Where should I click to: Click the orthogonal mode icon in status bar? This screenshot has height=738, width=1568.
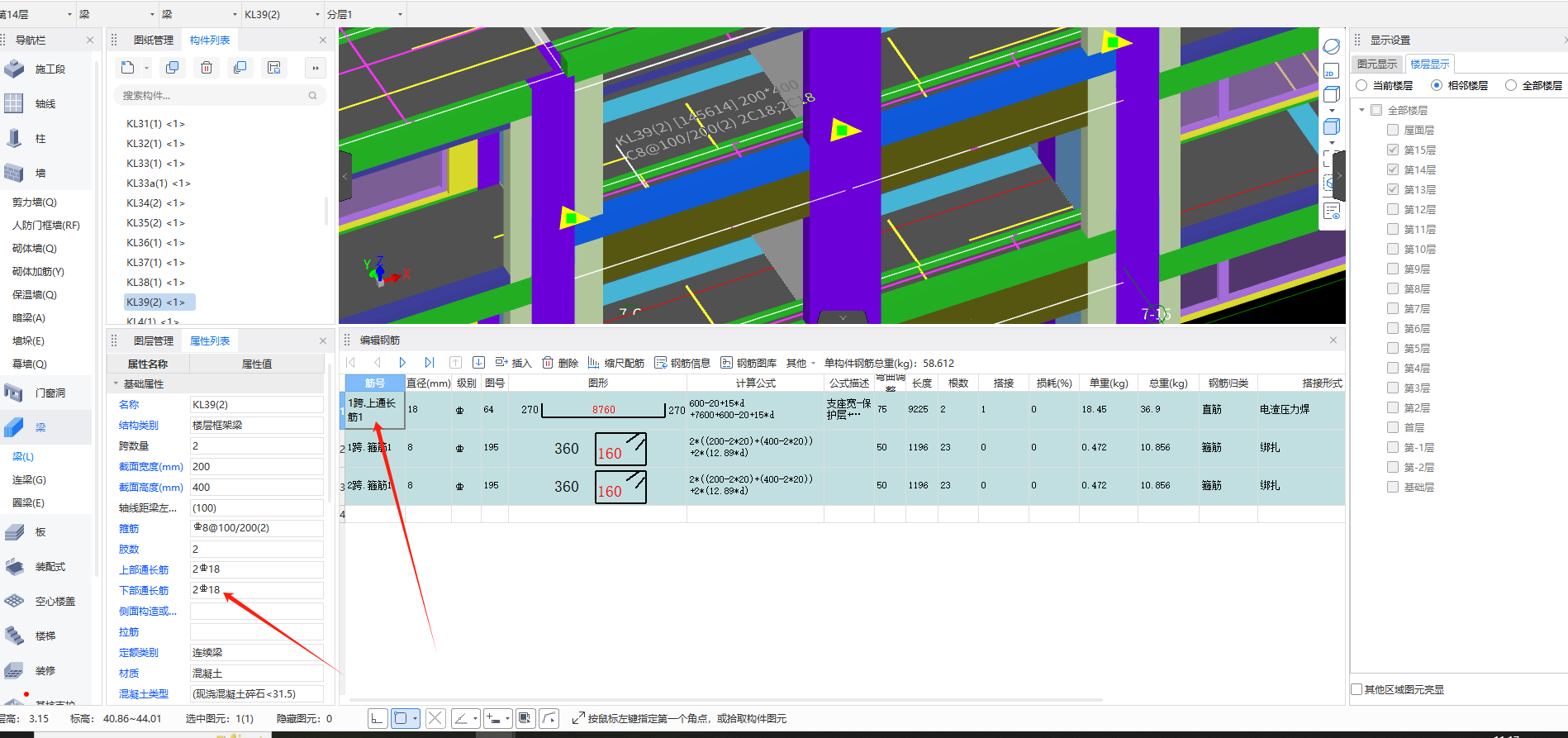coord(378,718)
